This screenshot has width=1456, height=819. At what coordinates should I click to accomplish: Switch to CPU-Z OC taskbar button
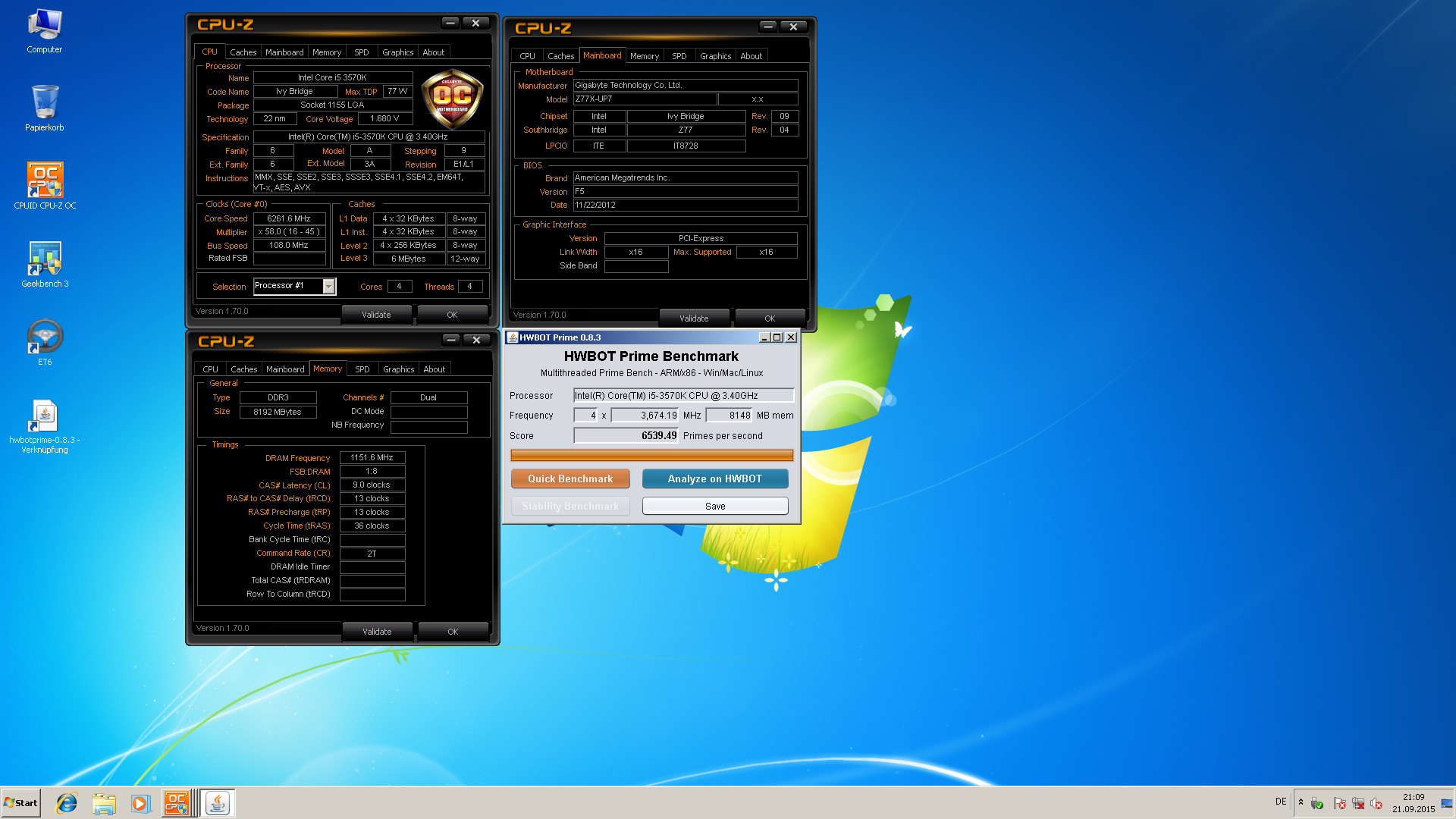click(177, 803)
